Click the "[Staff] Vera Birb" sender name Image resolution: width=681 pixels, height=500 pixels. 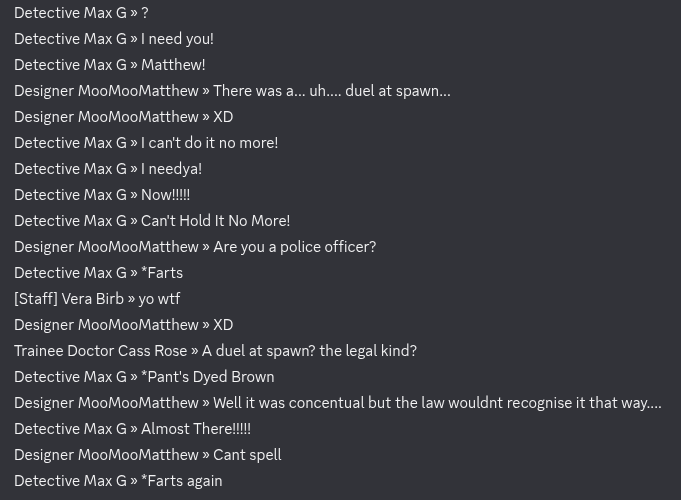point(69,299)
